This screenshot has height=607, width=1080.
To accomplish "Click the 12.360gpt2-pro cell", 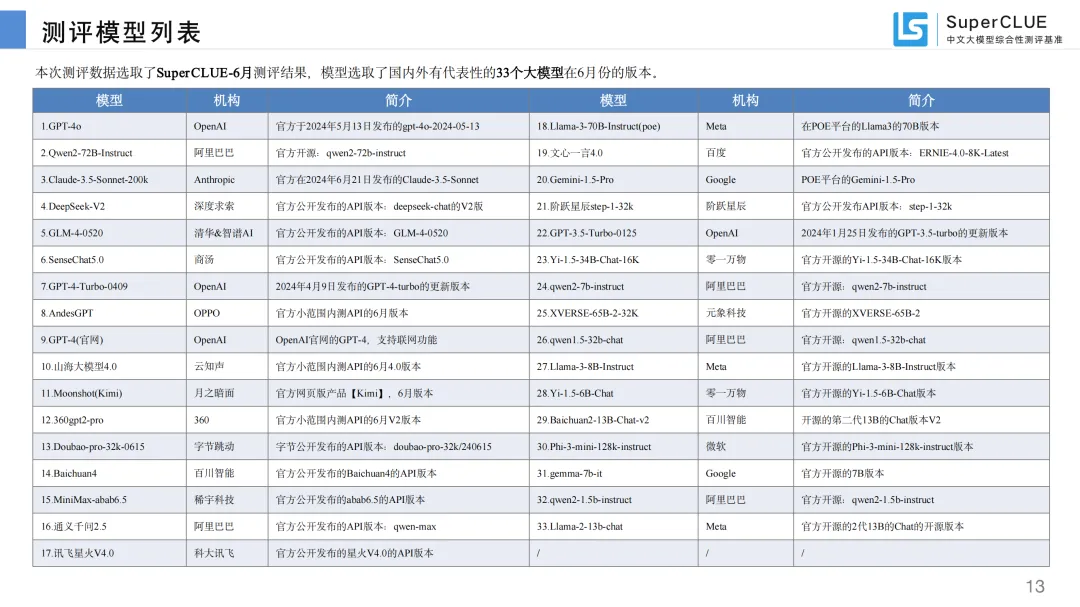I will [110, 420].
